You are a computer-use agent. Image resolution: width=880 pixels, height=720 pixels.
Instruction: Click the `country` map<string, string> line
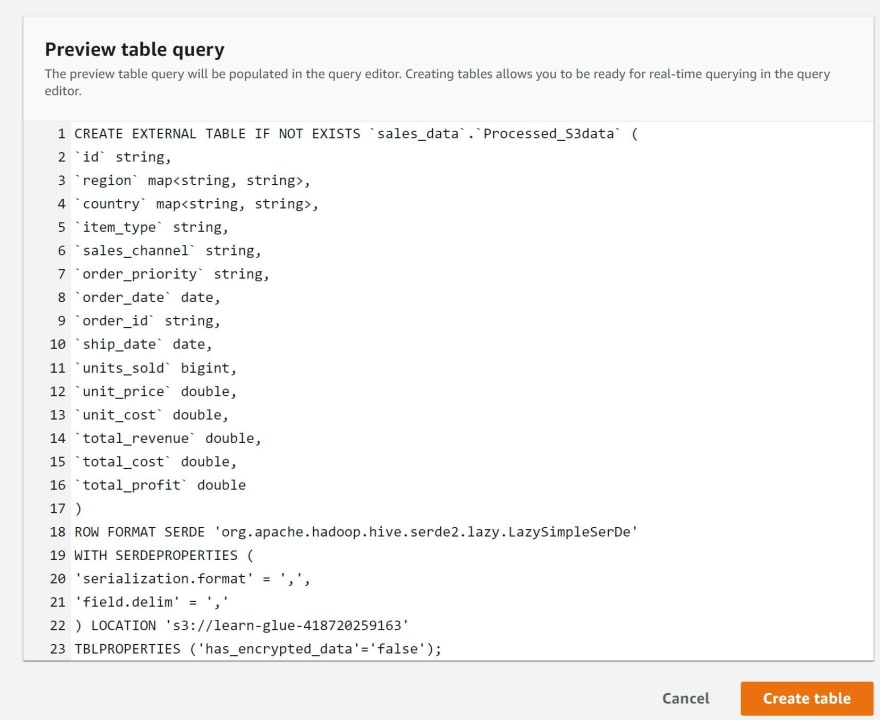click(x=196, y=204)
